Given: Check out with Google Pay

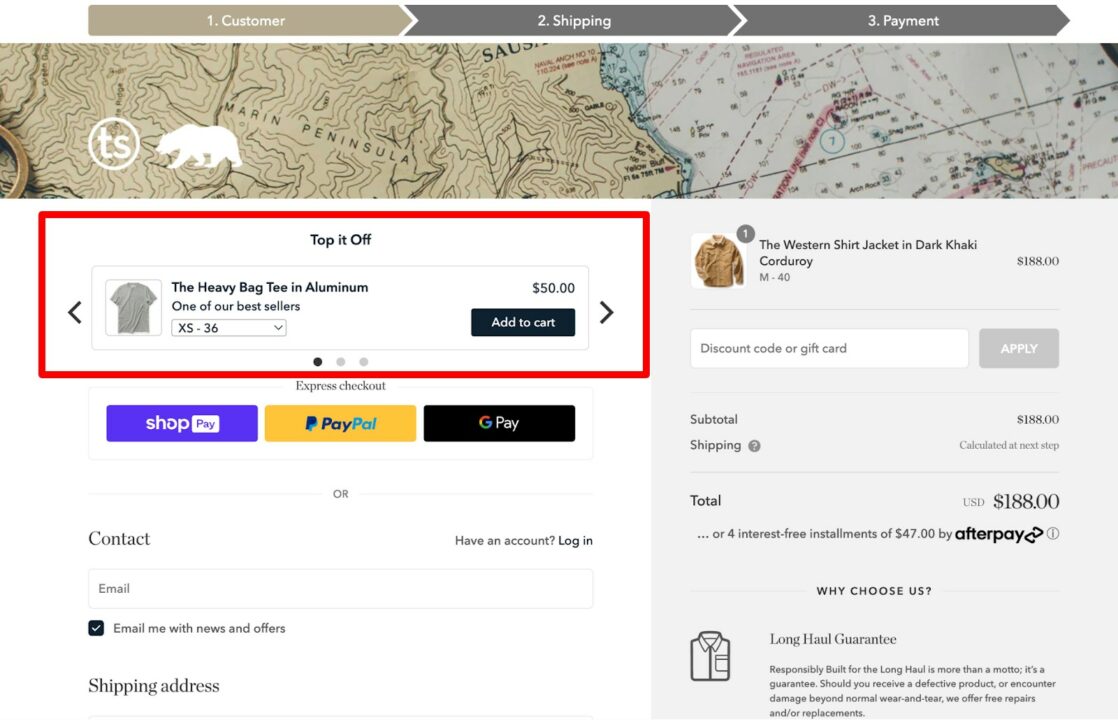Looking at the screenshot, I should [499, 423].
